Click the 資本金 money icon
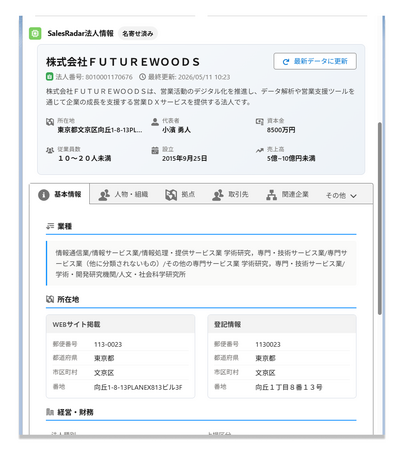Screen dimensions: 404x450 [260, 122]
